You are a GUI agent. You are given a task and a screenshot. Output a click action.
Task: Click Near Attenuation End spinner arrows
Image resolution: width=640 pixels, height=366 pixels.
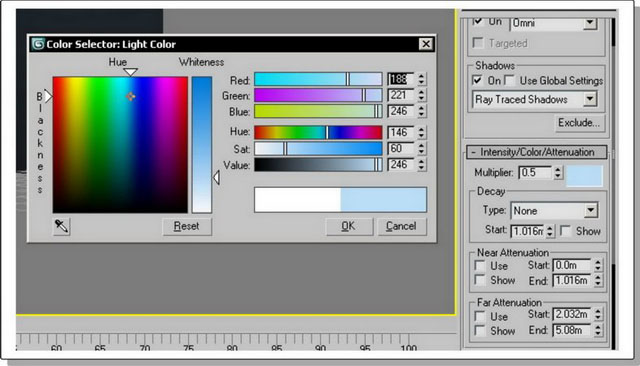[x=598, y=280]
